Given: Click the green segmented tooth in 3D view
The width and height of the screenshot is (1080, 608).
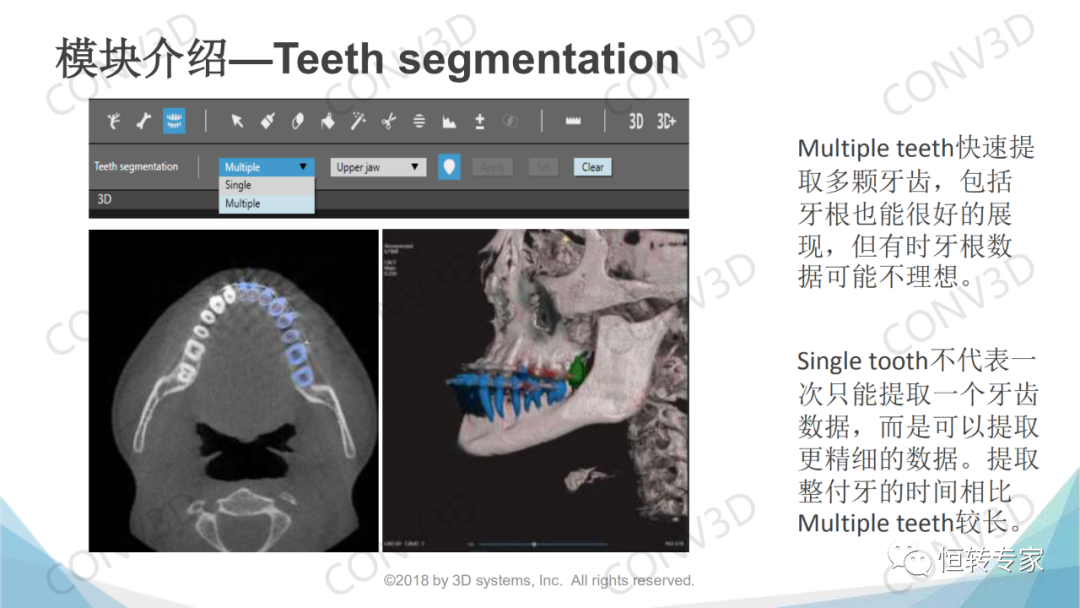Looking at the screenshot, I should click(579, 370).
